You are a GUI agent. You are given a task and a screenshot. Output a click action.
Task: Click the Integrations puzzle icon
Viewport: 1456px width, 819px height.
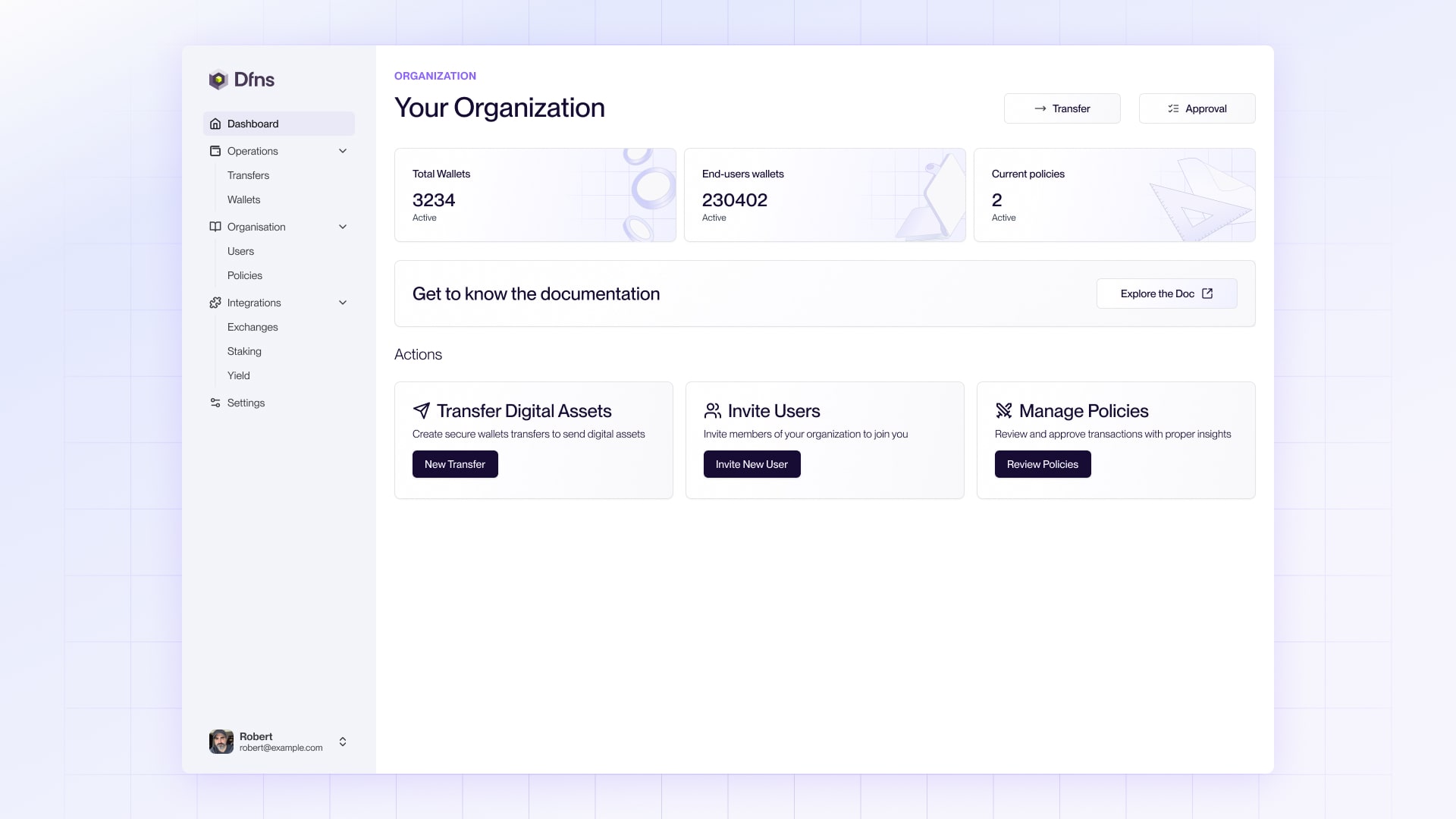[x=215, y=303]
